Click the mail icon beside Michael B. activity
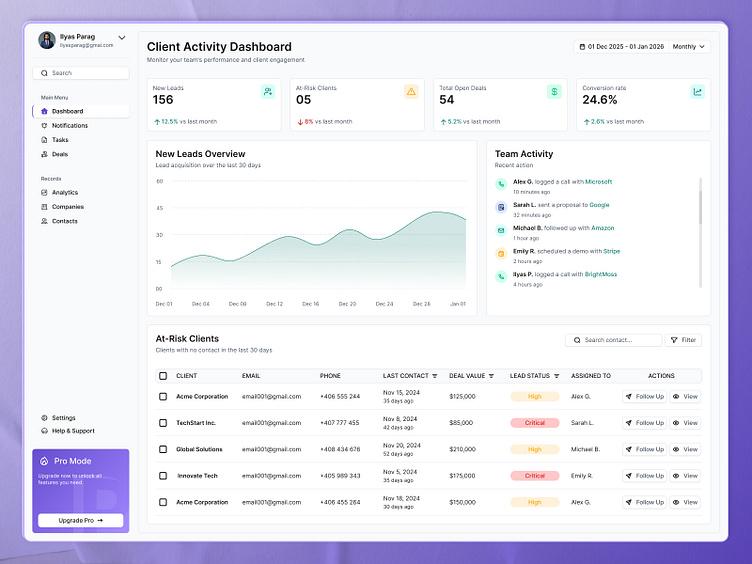This screenshot has width=752, height=564. coord(501,231)
